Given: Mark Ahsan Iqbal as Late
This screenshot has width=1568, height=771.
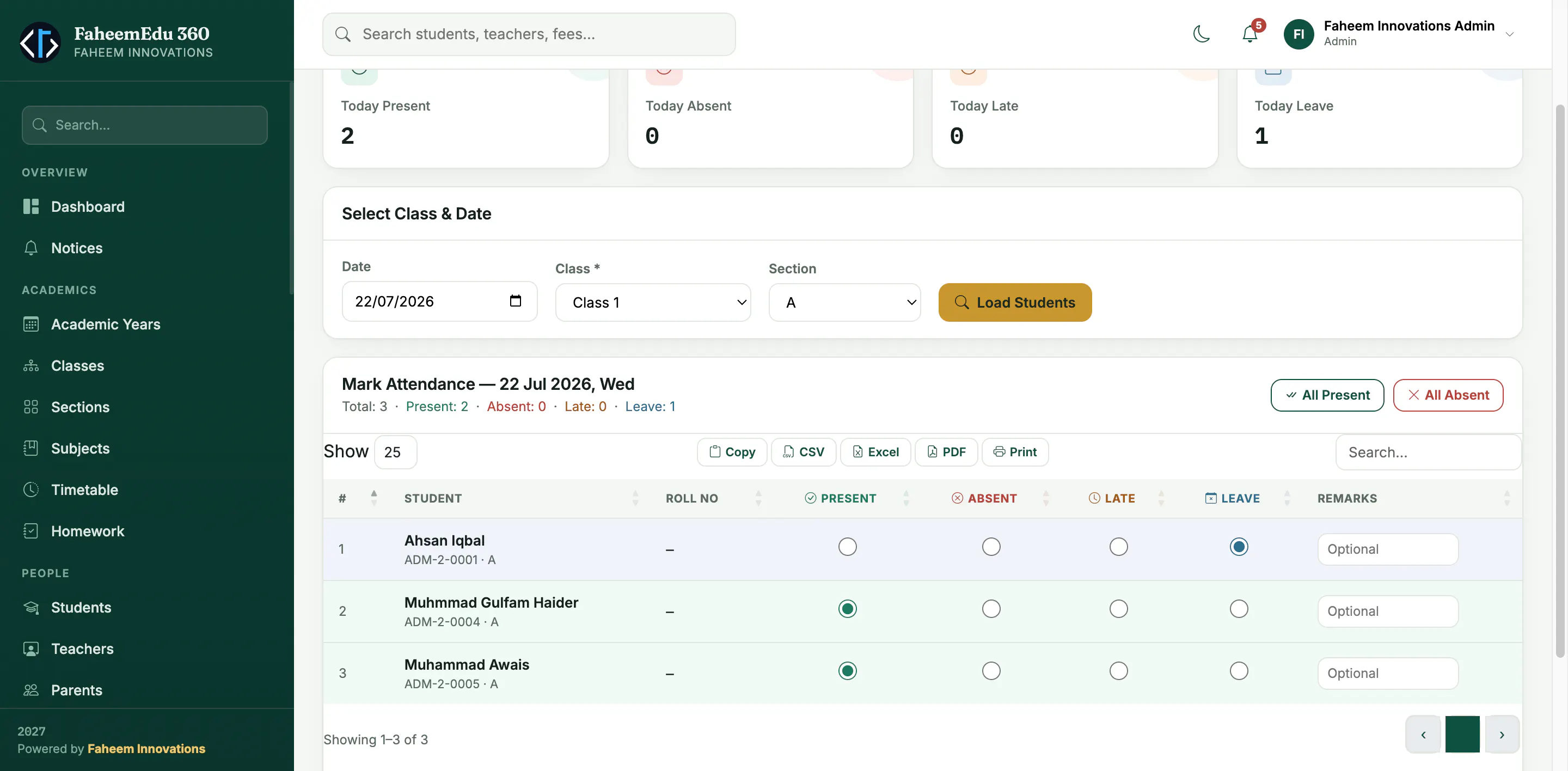Looking at the screenshot, I should pyautogui.click(x=1118, y=547).
